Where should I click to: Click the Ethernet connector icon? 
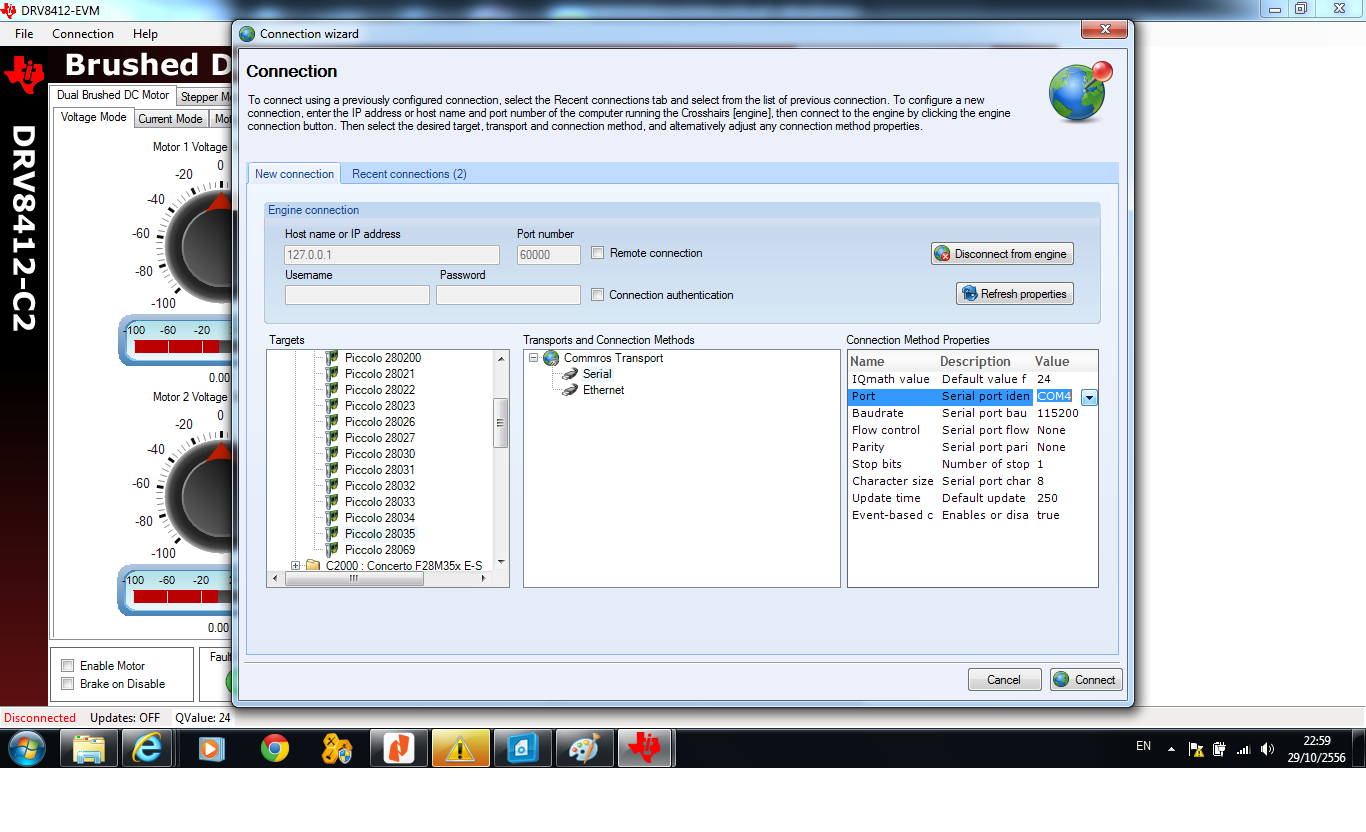click(570, 390)
